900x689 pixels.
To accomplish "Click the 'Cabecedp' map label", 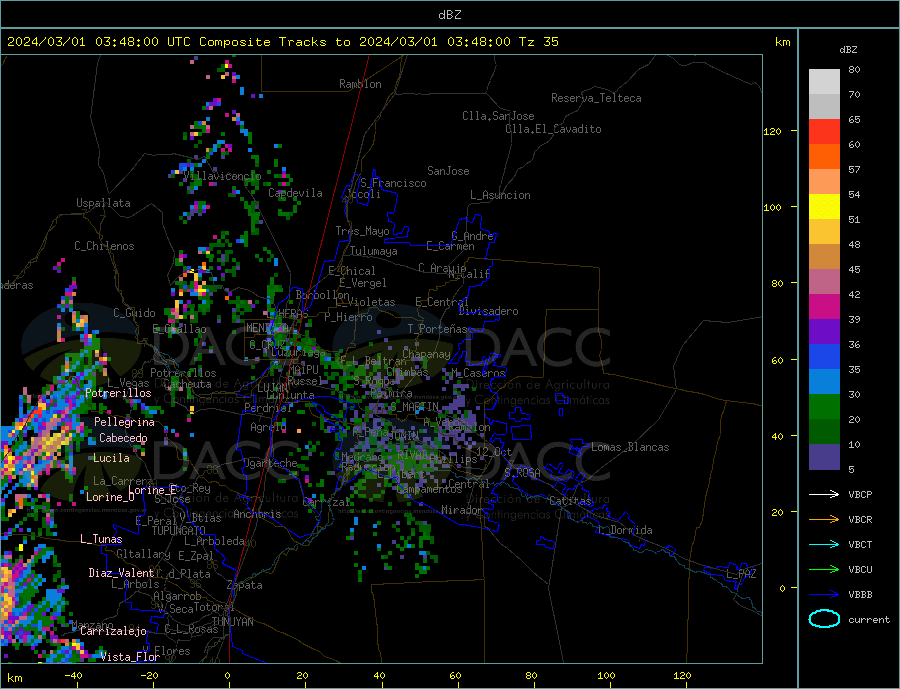I will (123, 438).
